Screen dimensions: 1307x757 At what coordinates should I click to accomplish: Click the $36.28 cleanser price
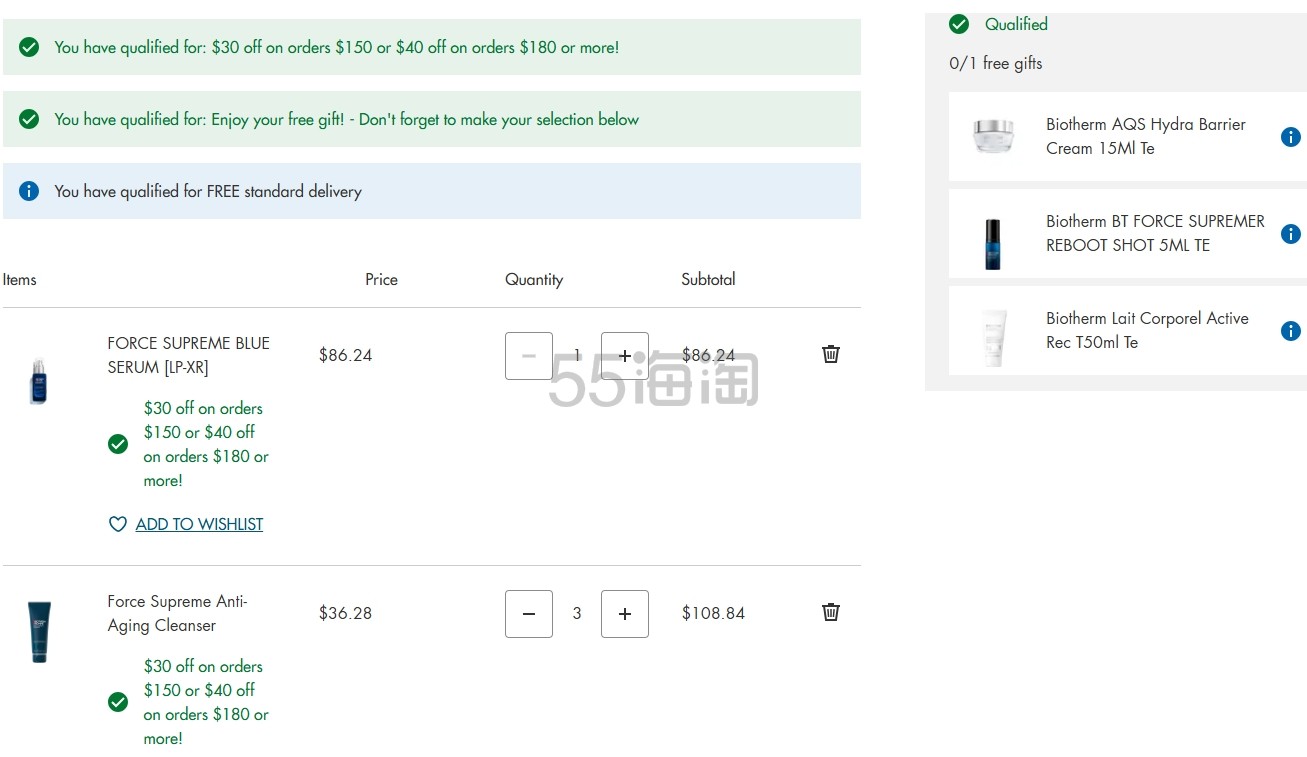345,613
